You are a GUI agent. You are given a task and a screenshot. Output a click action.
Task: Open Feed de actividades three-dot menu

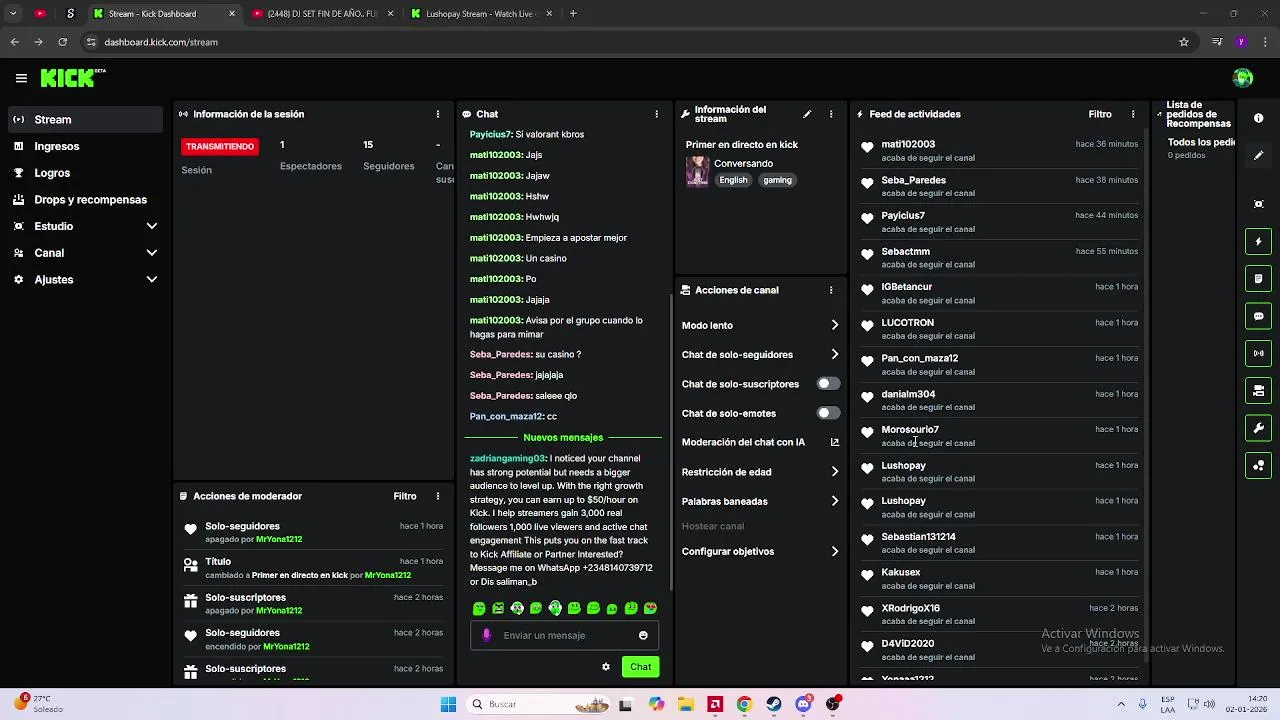1133,114
